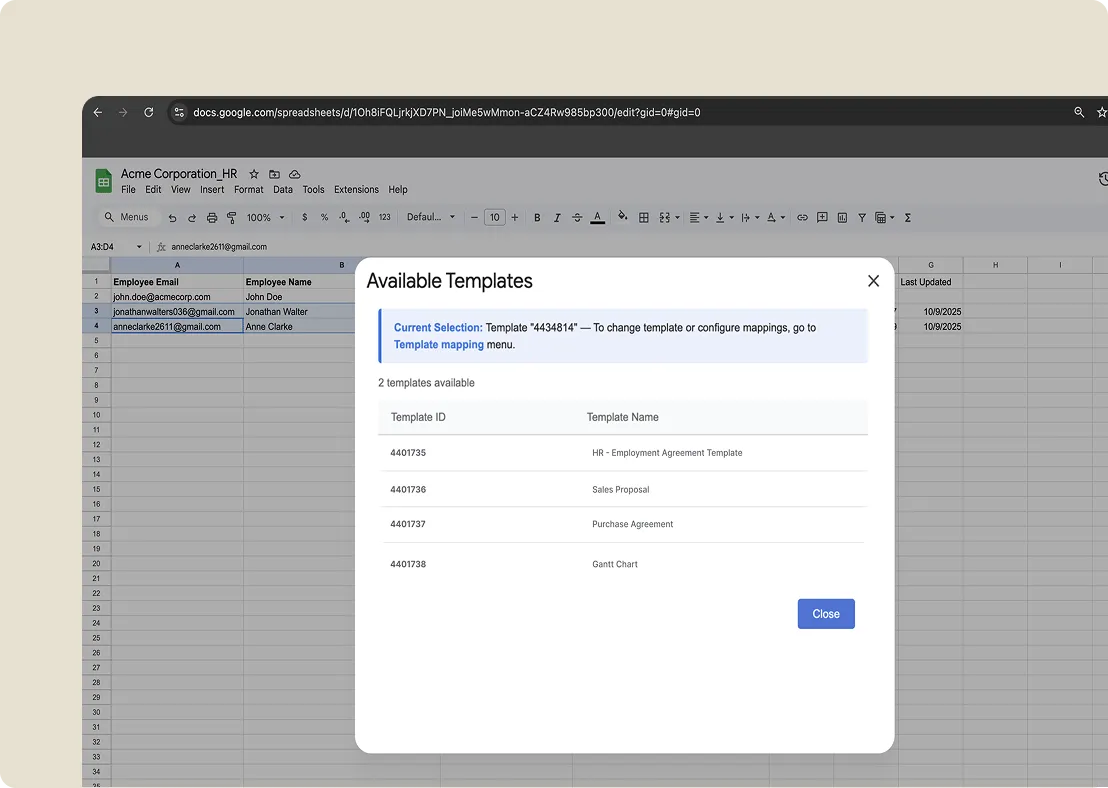
Task: Open the Help menu
Action: coord(398,189)
